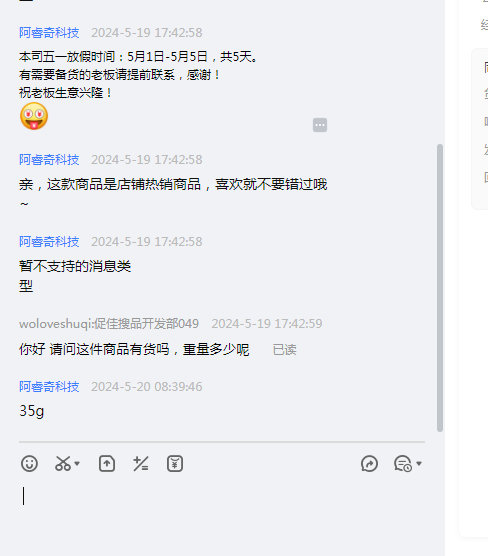Expand the chat history dropdown arrow
The height and width of the screenshot is (556, 488).
point(419,463)
